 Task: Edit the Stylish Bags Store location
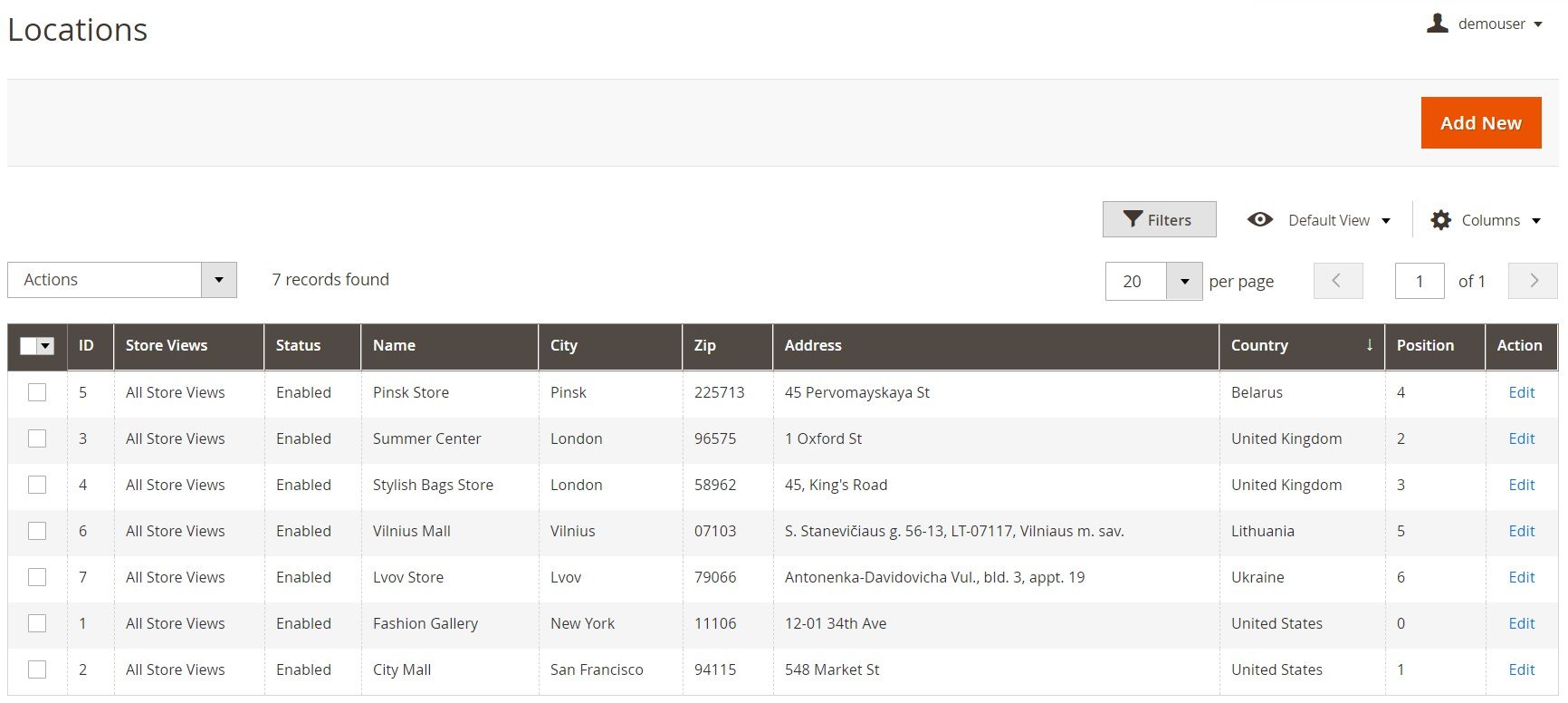[x=1521, y=485]
